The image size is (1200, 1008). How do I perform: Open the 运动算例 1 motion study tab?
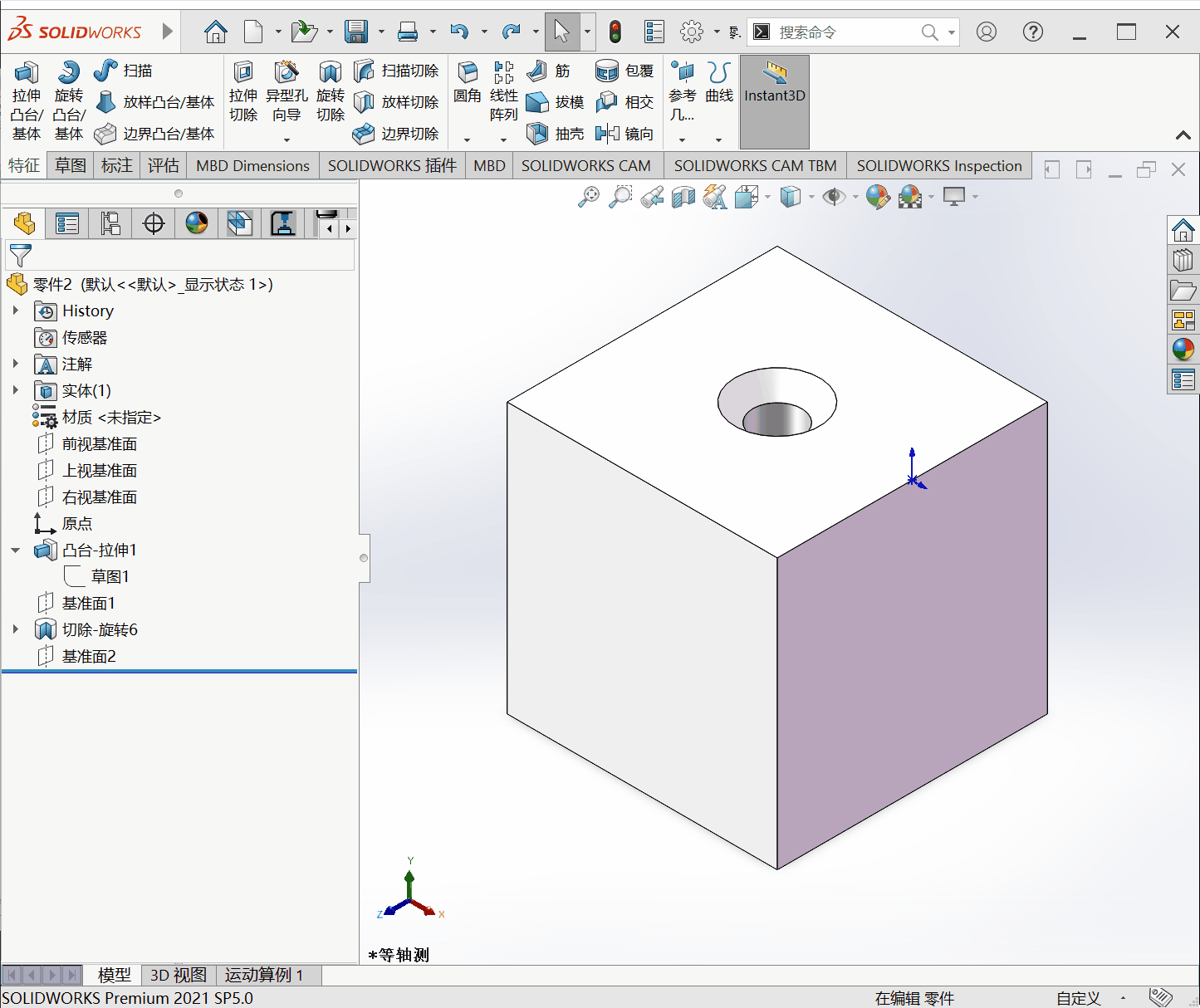pyautogui.click(x=264, y=975)
